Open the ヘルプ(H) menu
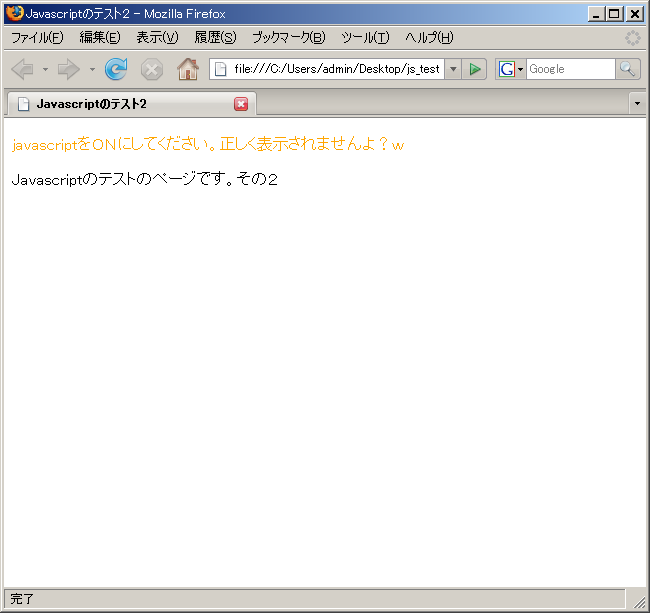Viewport: 650px width, 613px height. point(429,38)
